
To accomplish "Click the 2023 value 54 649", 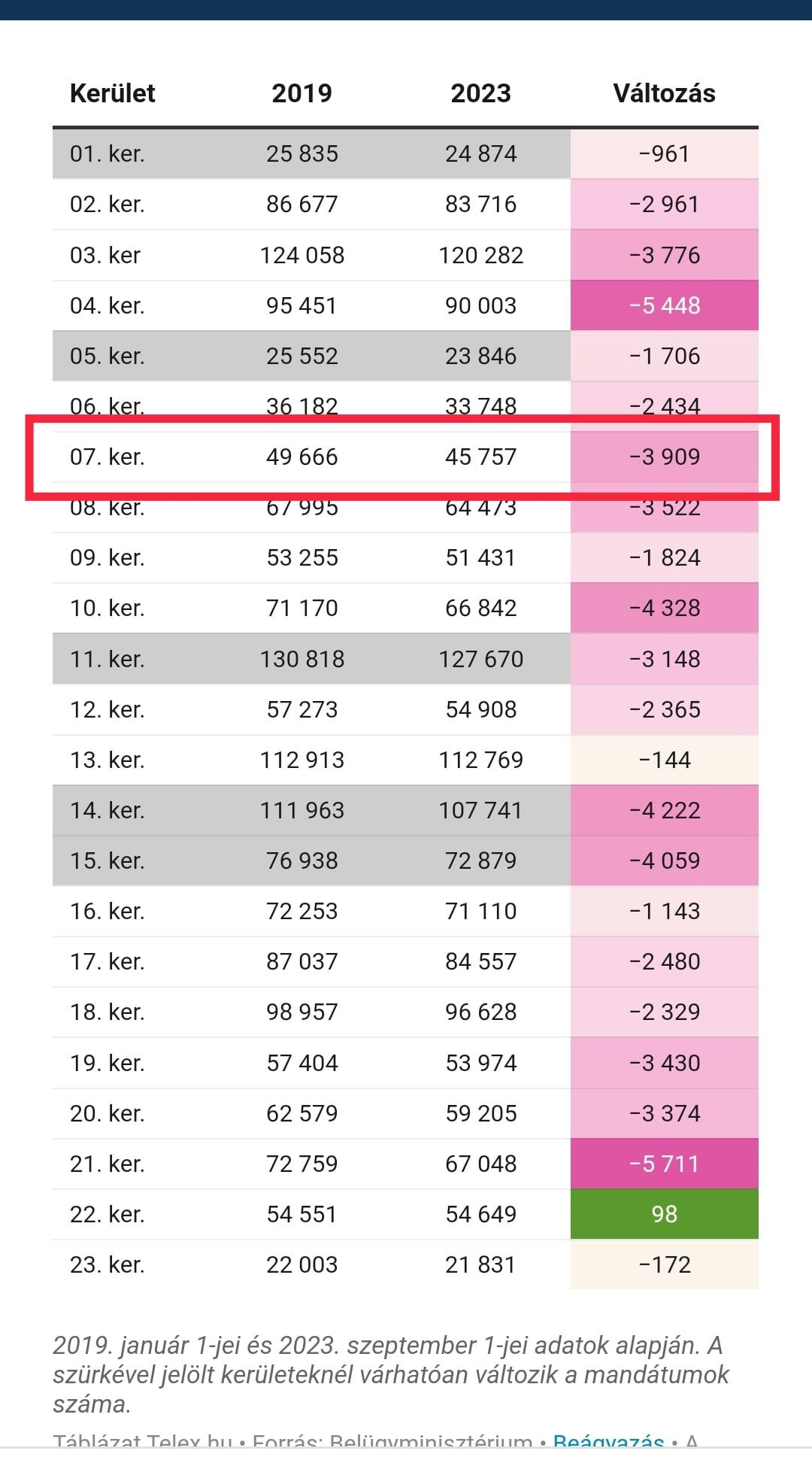I will pyautogui.click(x=481, y=1214).
